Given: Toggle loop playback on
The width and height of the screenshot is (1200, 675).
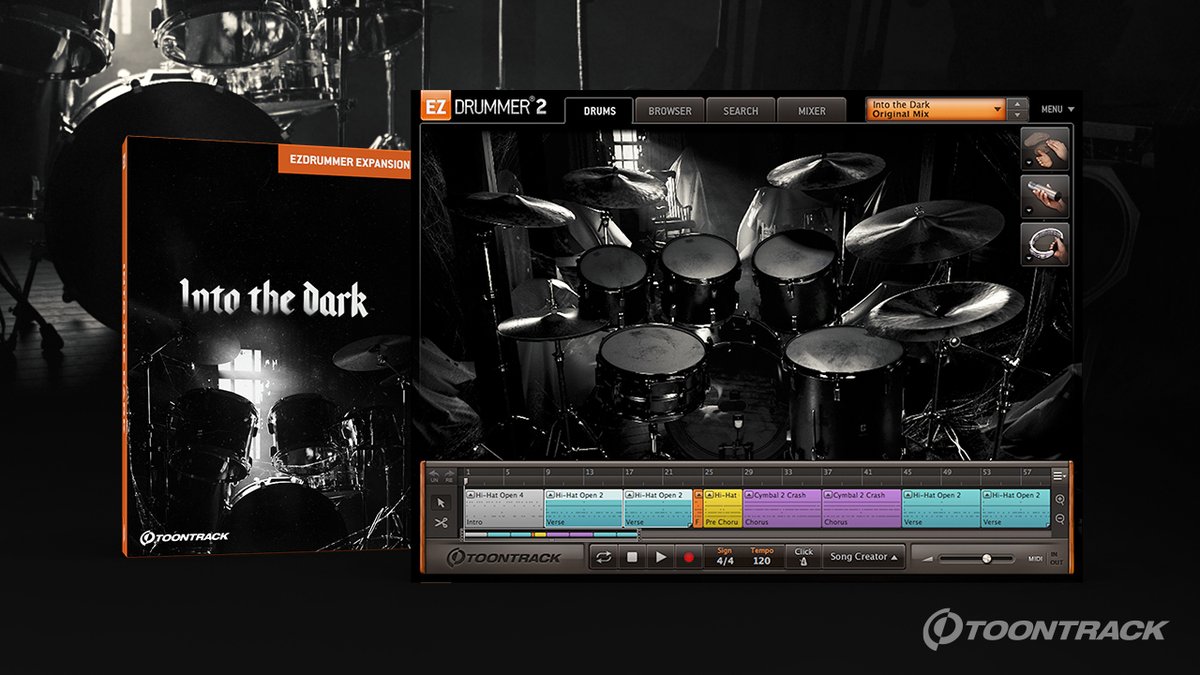Looking at the screenshot, I should coord(603,557).
